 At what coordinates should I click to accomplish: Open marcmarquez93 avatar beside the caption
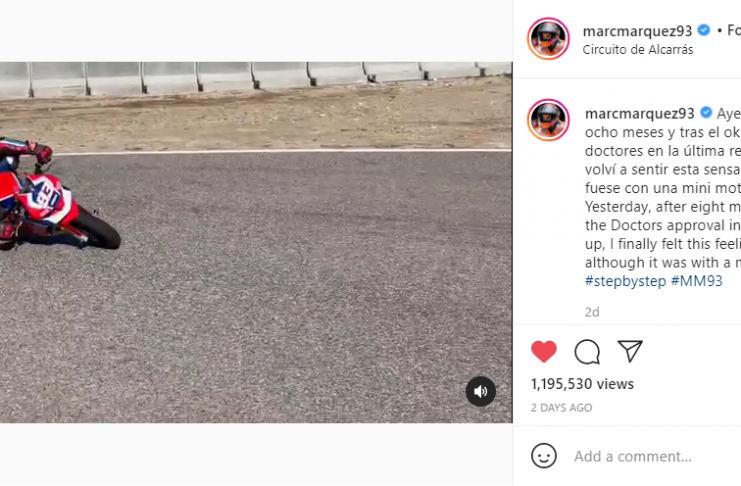click(x=548, y=120)
